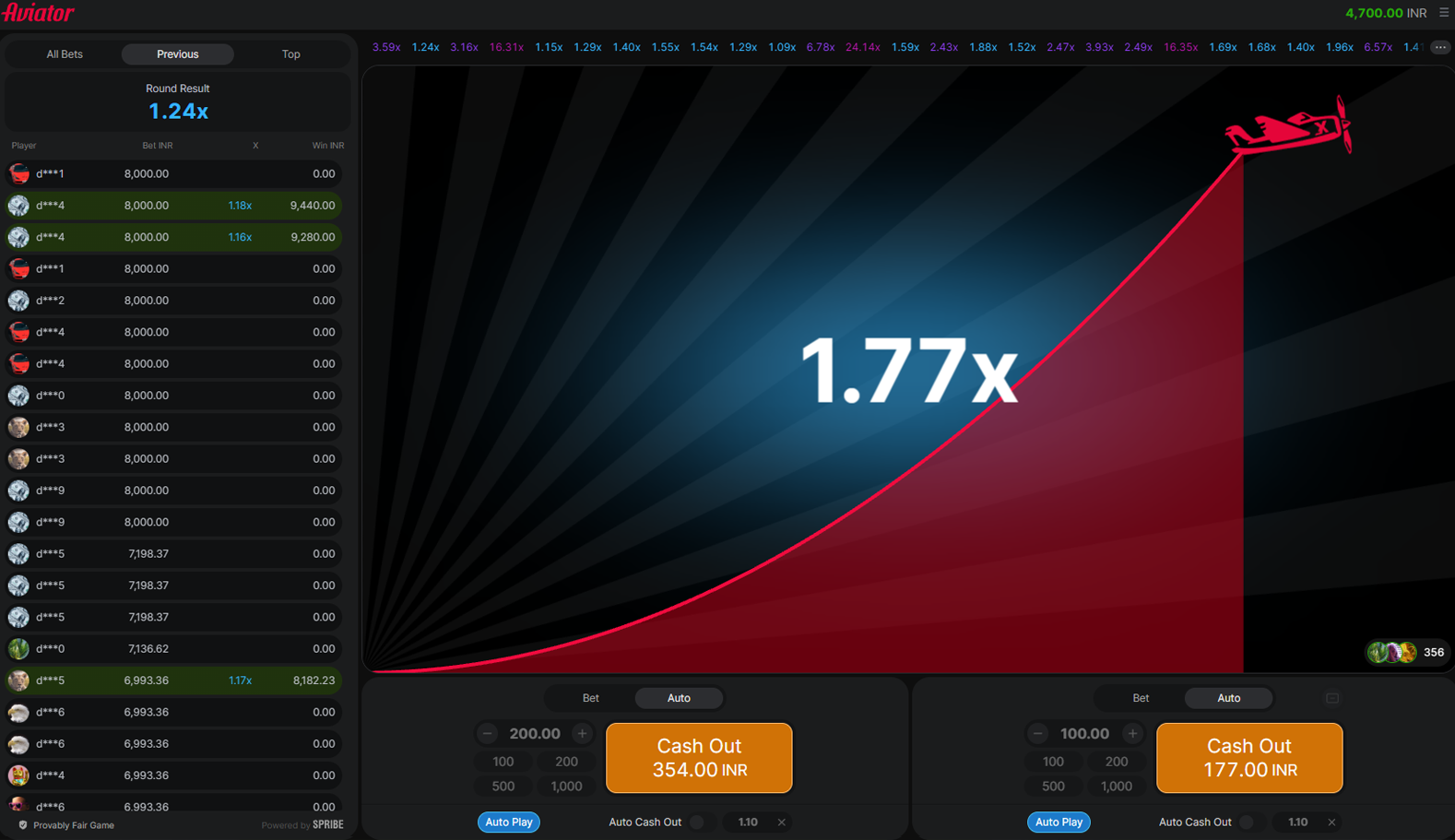Switch left bet panel to Bet mode
This screenshot has height=840, width=1455.
[x=590, y=698]
